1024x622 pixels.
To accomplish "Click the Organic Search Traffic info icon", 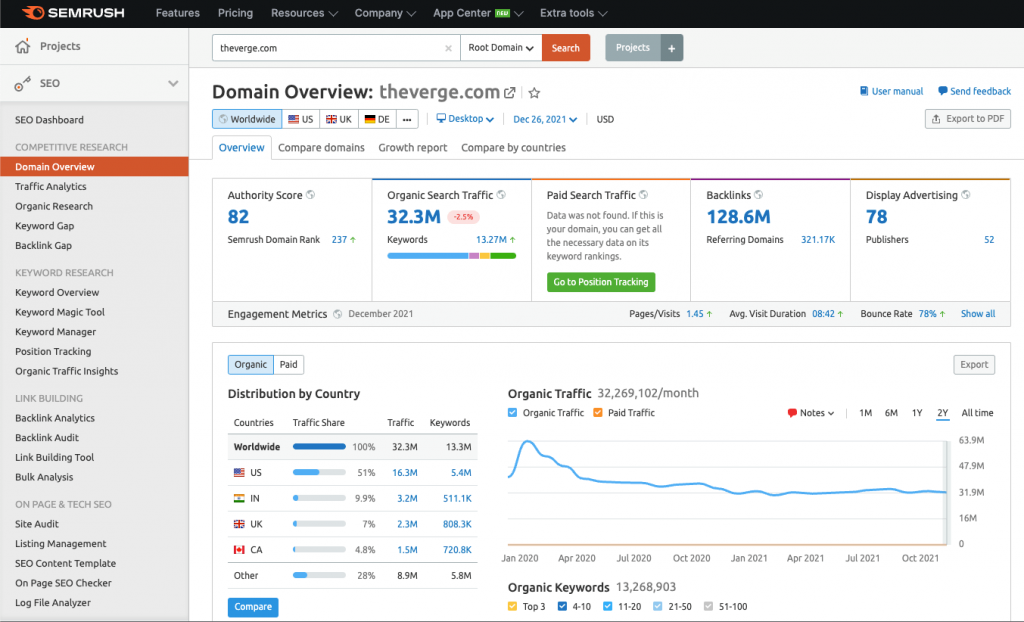I will pyautogui.click(x=501, y=195).
